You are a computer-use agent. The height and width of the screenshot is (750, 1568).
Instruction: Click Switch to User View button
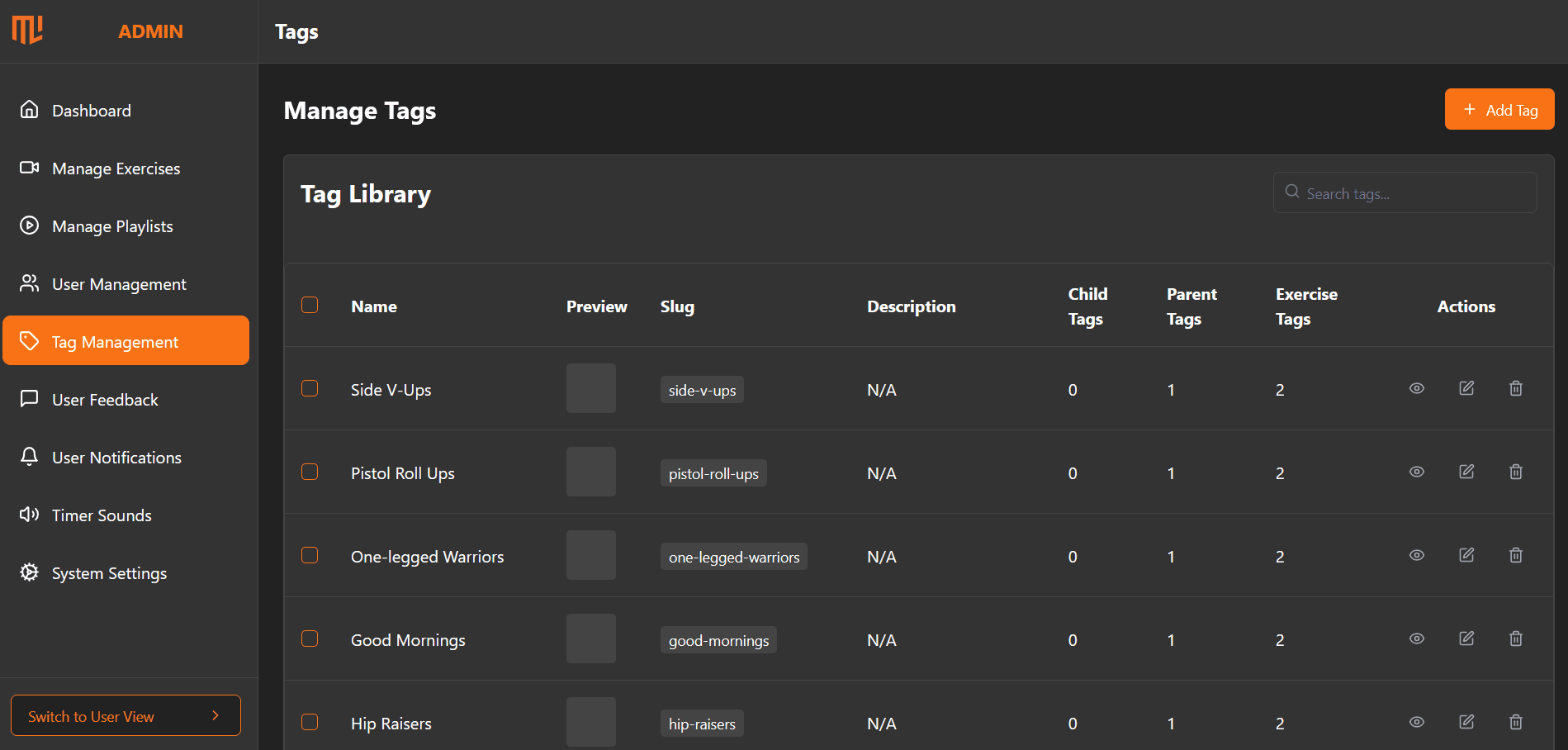pos(126,715)
